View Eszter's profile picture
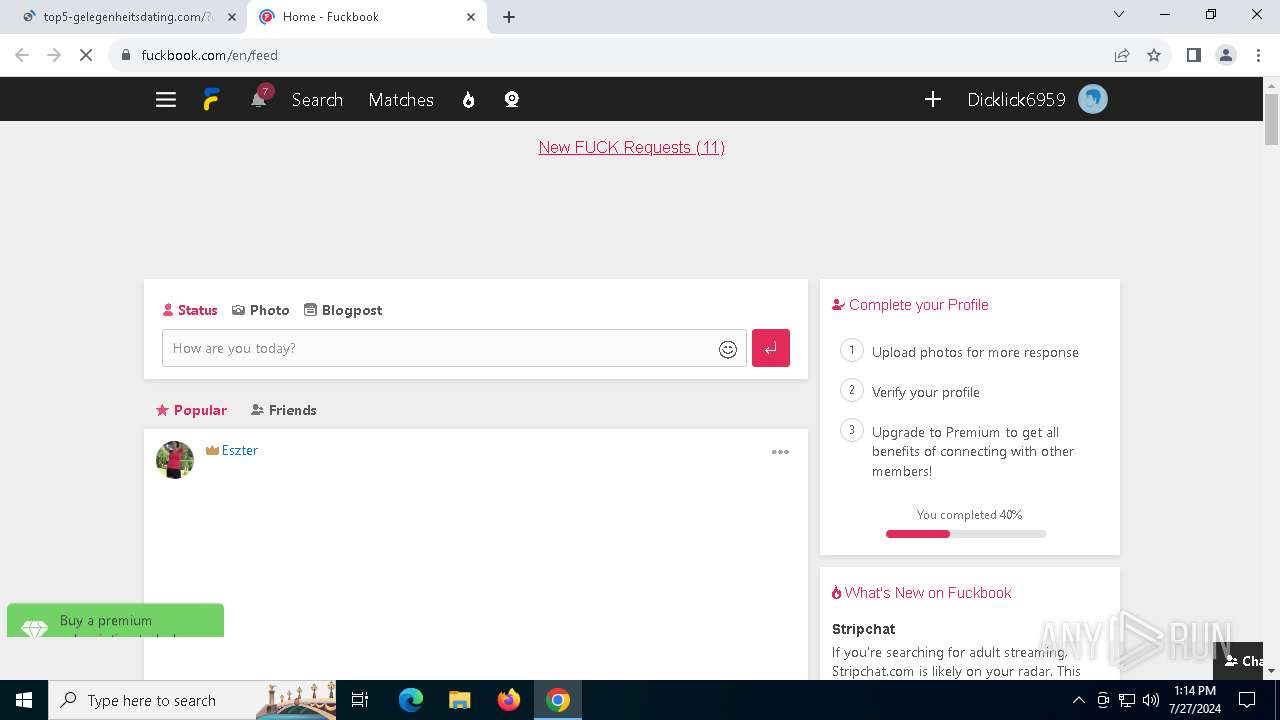Screen dimensions: 1280x720 tap(175, 460)
